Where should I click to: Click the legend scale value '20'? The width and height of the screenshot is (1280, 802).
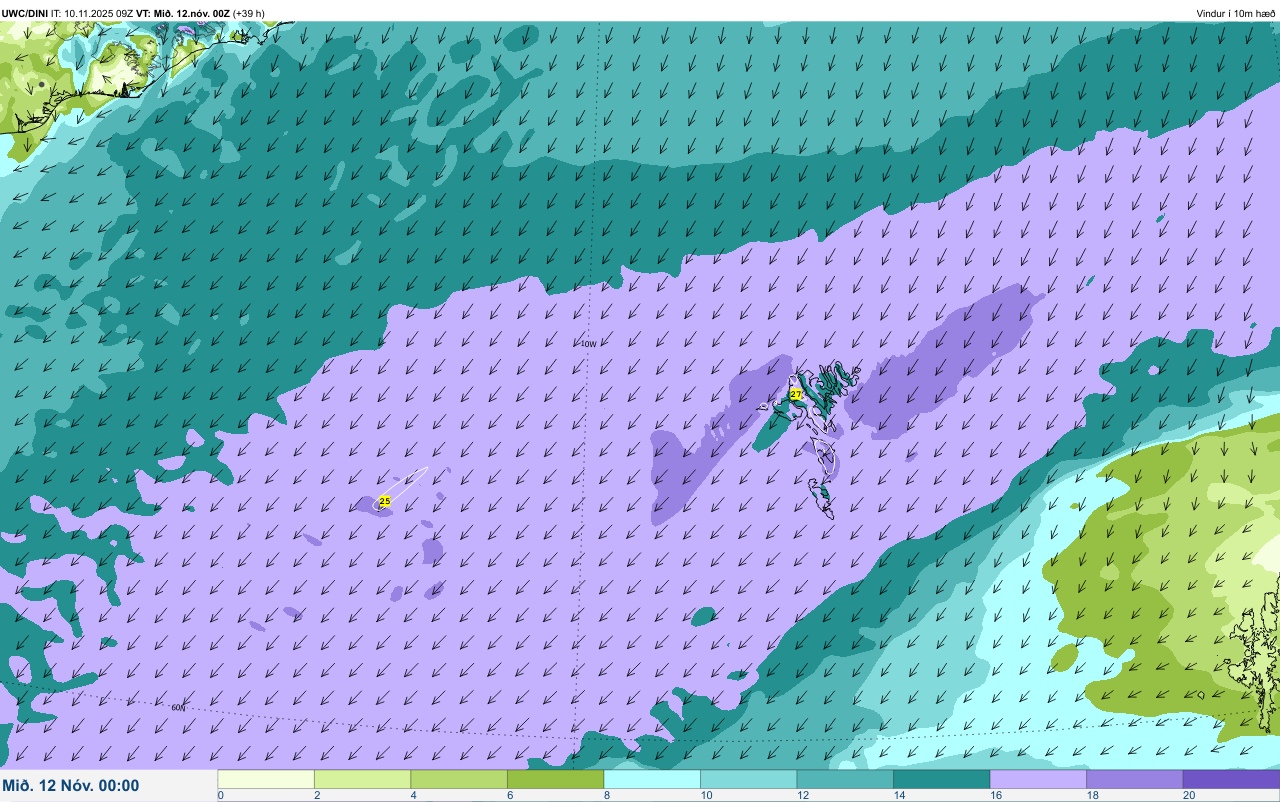(x=1189, y=795)
